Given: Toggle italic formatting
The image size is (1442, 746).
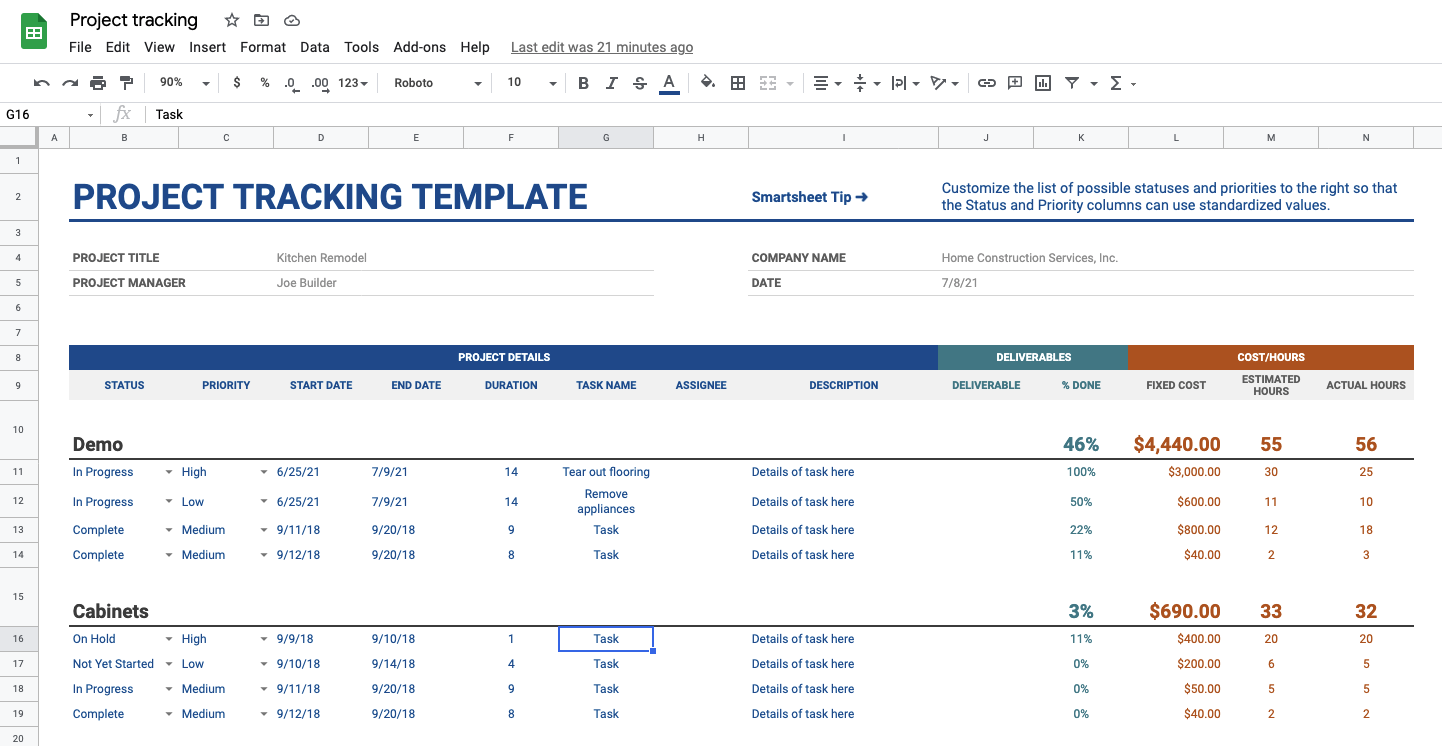Looking at the screenshot, I should point(612,83).
